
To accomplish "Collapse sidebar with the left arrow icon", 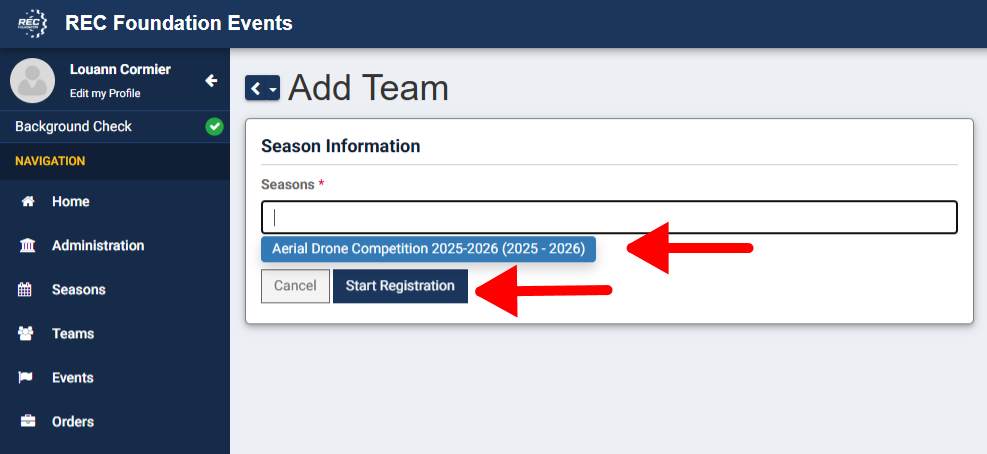I will point(211,81).
